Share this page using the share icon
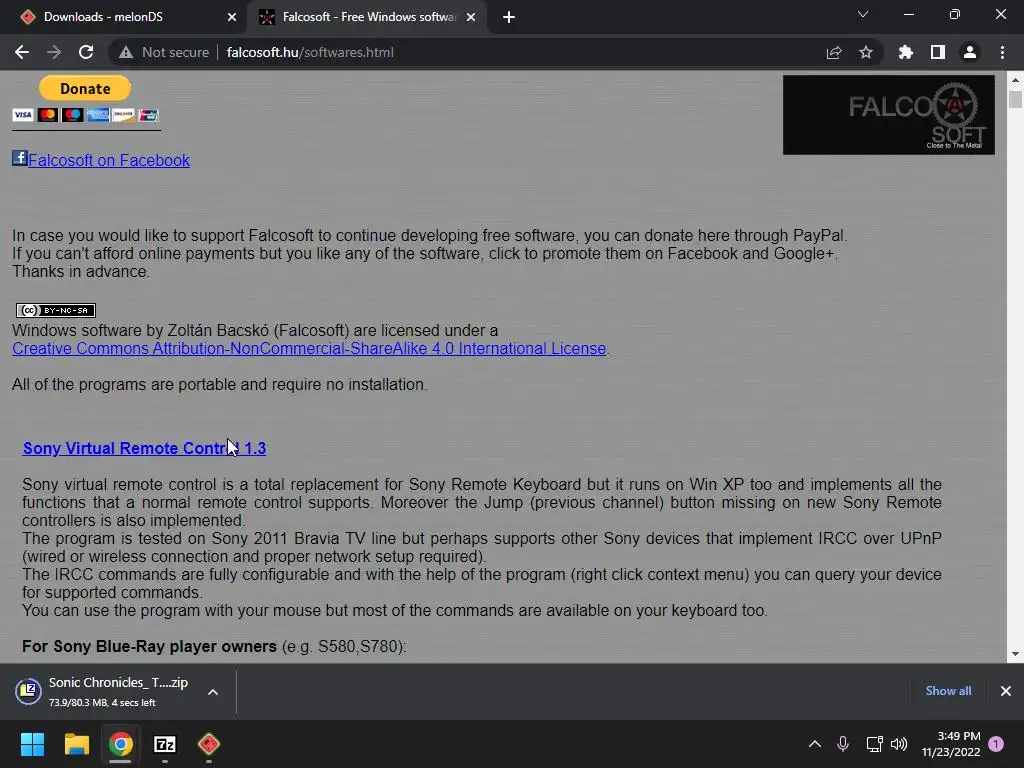1024x768 pixels. [x=834, y=52]
